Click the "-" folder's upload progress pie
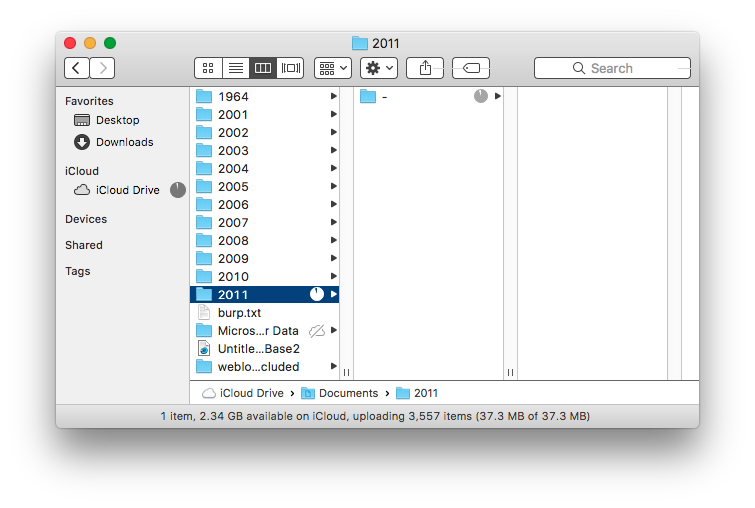 pyautogui.click(x=481, y=96)
